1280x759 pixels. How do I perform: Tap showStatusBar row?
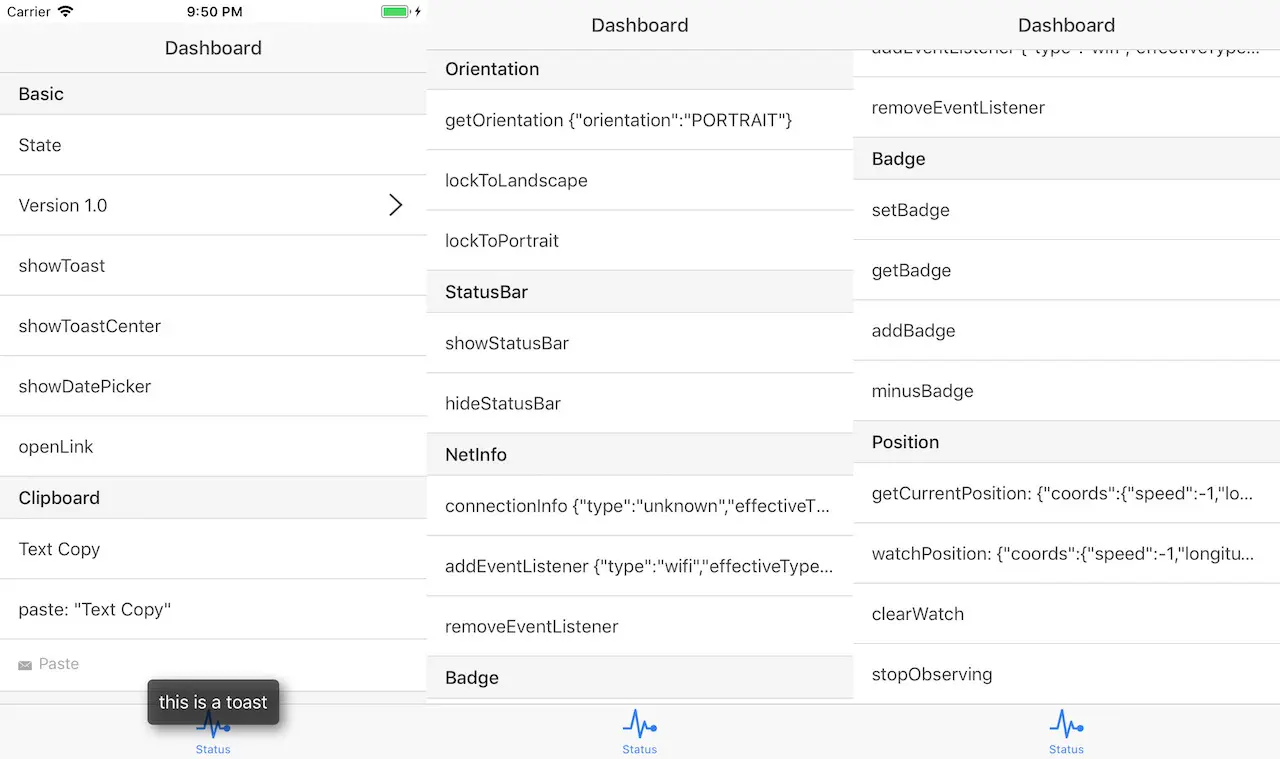pyautogui.click(x=640, y=343)
